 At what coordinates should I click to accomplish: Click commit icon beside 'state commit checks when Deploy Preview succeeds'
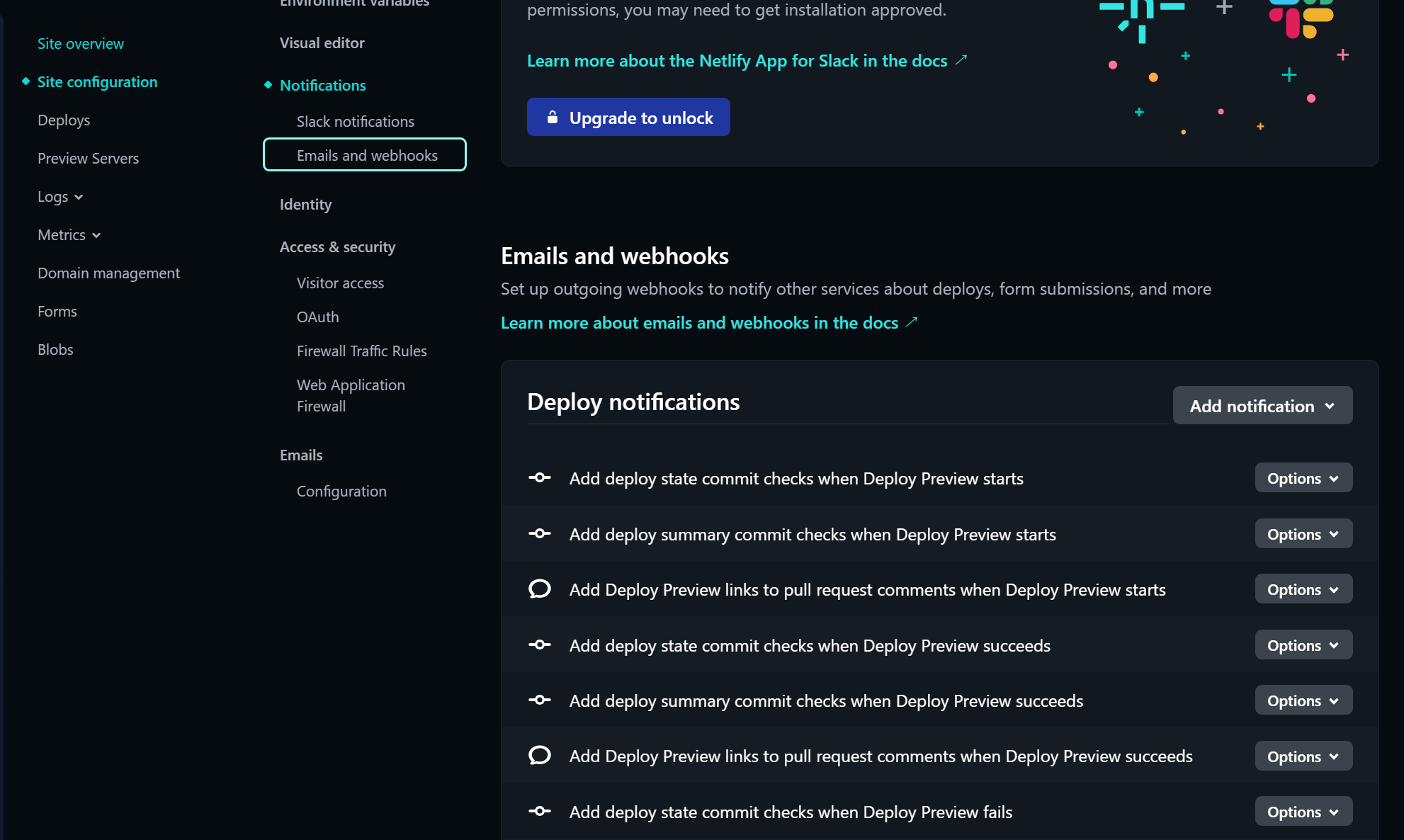coord(540,645)
